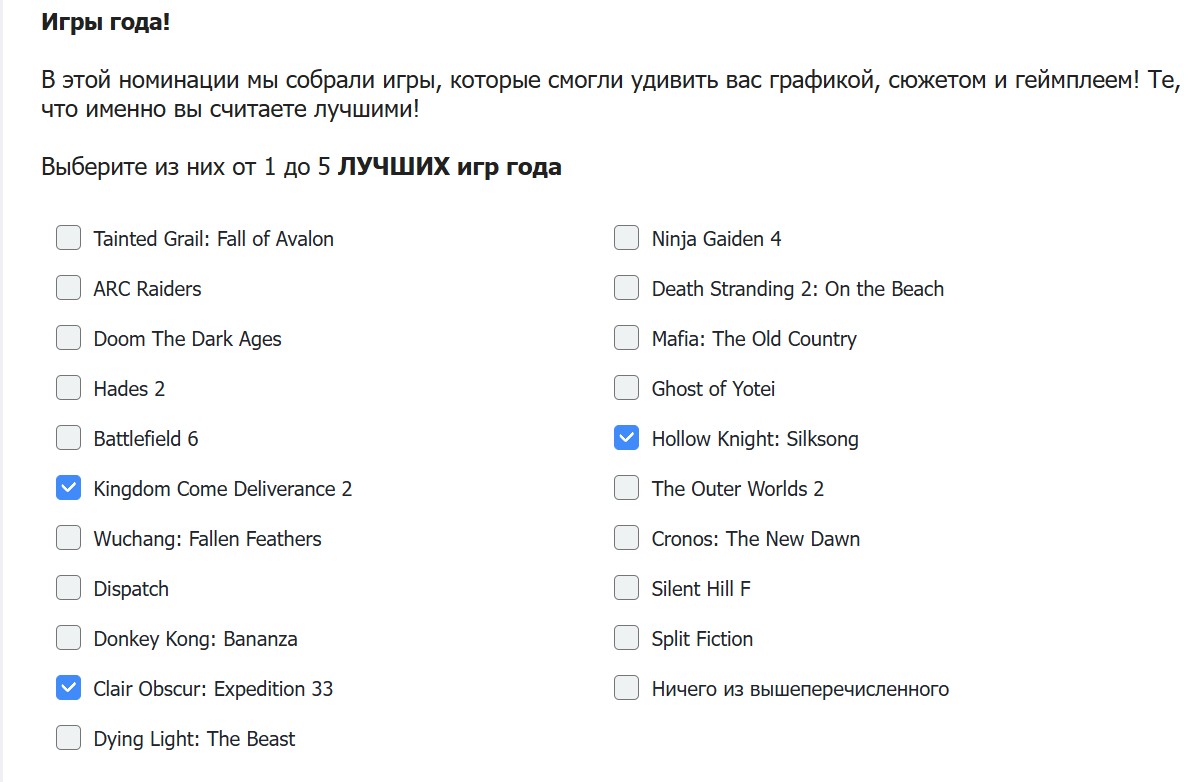Deselect Hollow Knight: Silksong checkbox
This screenshot has width=1192, height=782.
[x=626, y=438]
